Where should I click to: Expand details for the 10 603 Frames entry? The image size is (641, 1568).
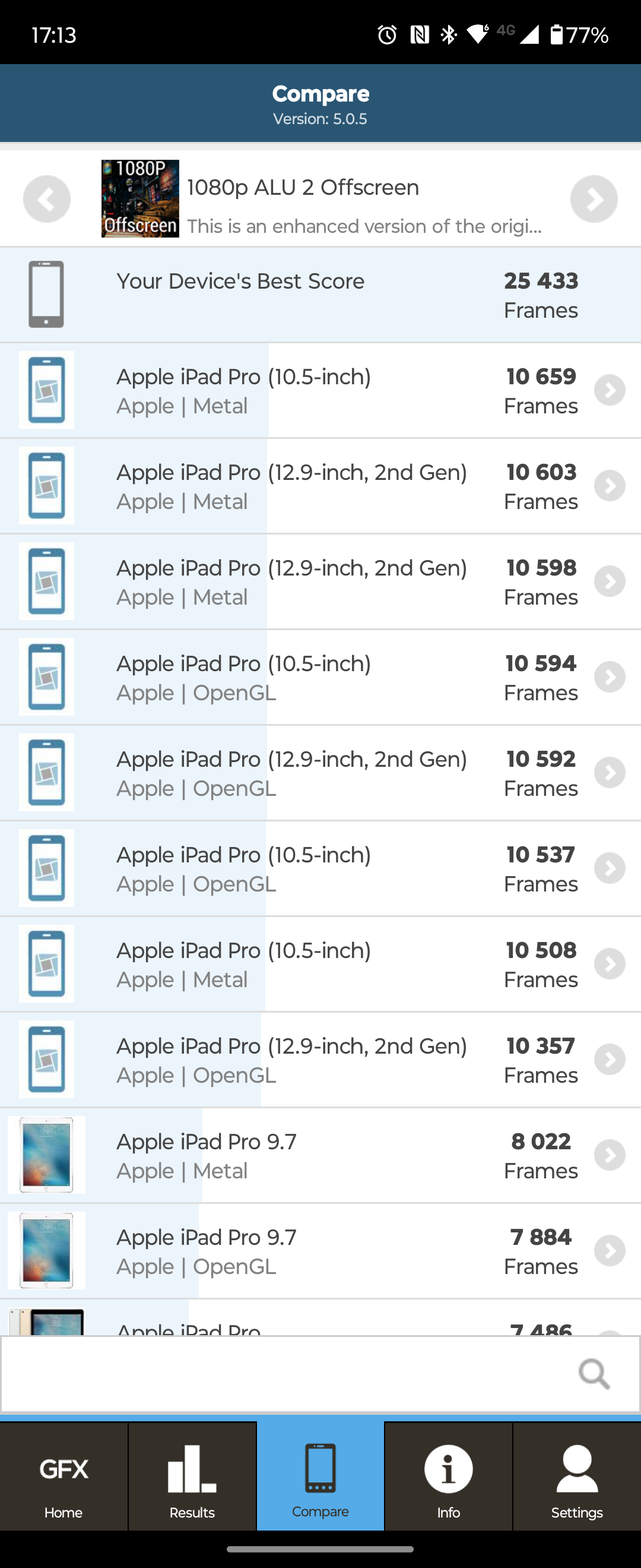pos(610,486)
